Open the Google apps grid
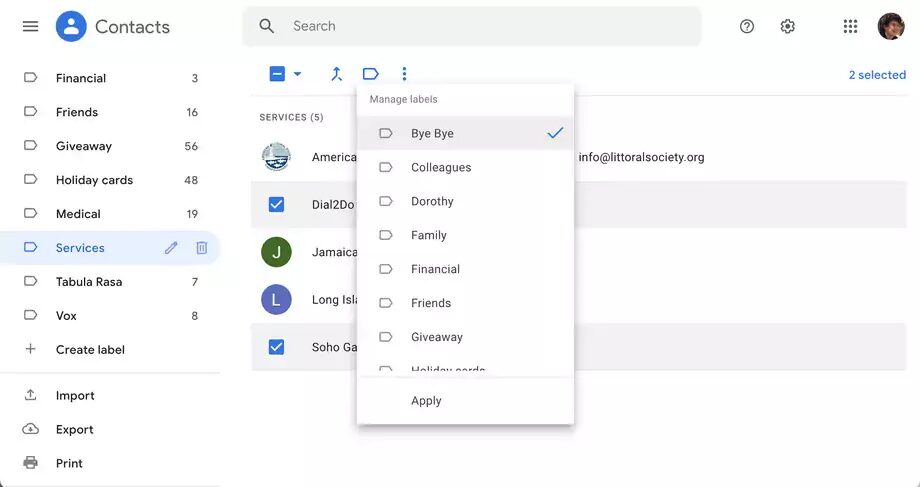This screenshot has width=920, height=487. coord(850,27)
